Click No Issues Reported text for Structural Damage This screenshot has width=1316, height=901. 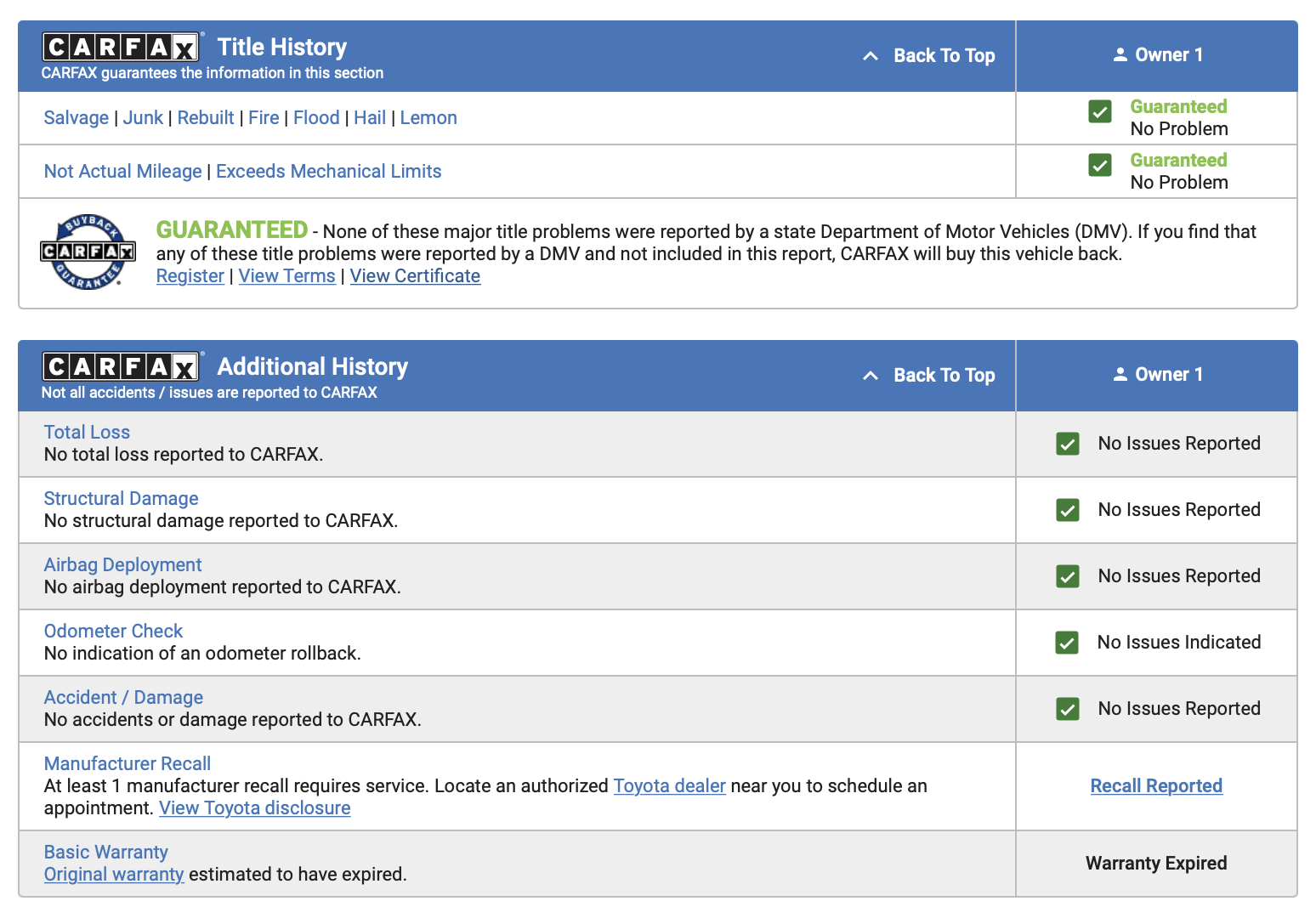(1179, 510)
